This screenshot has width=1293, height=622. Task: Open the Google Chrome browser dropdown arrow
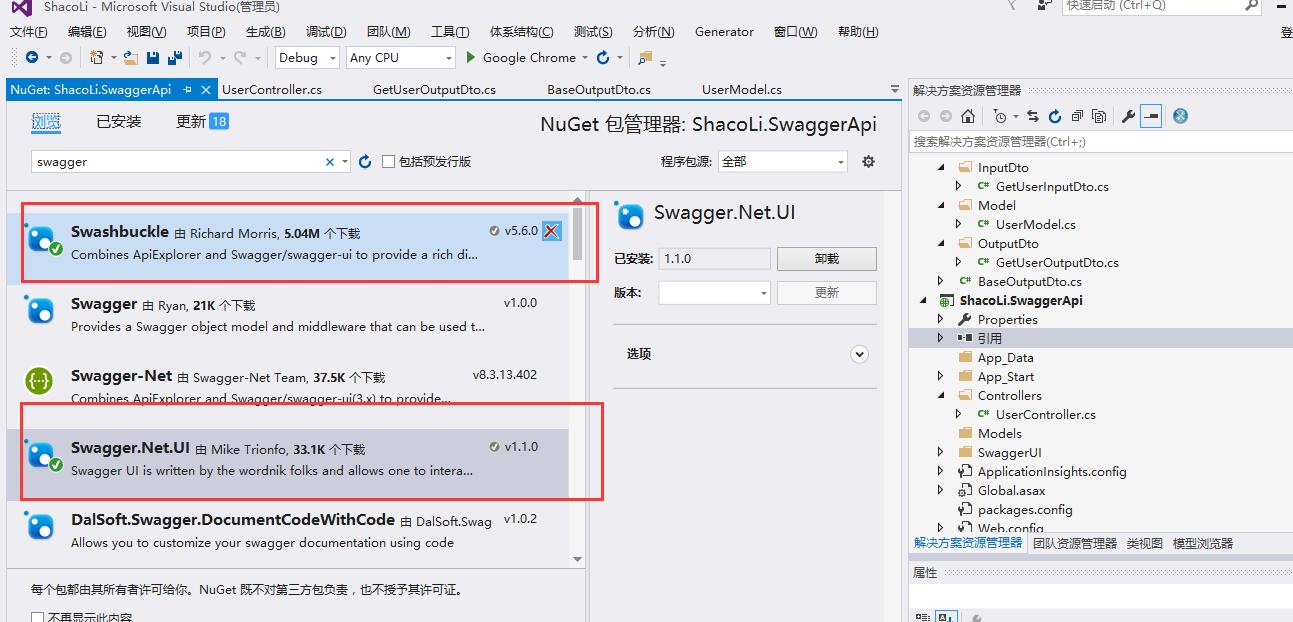click(x=583, y=58)
